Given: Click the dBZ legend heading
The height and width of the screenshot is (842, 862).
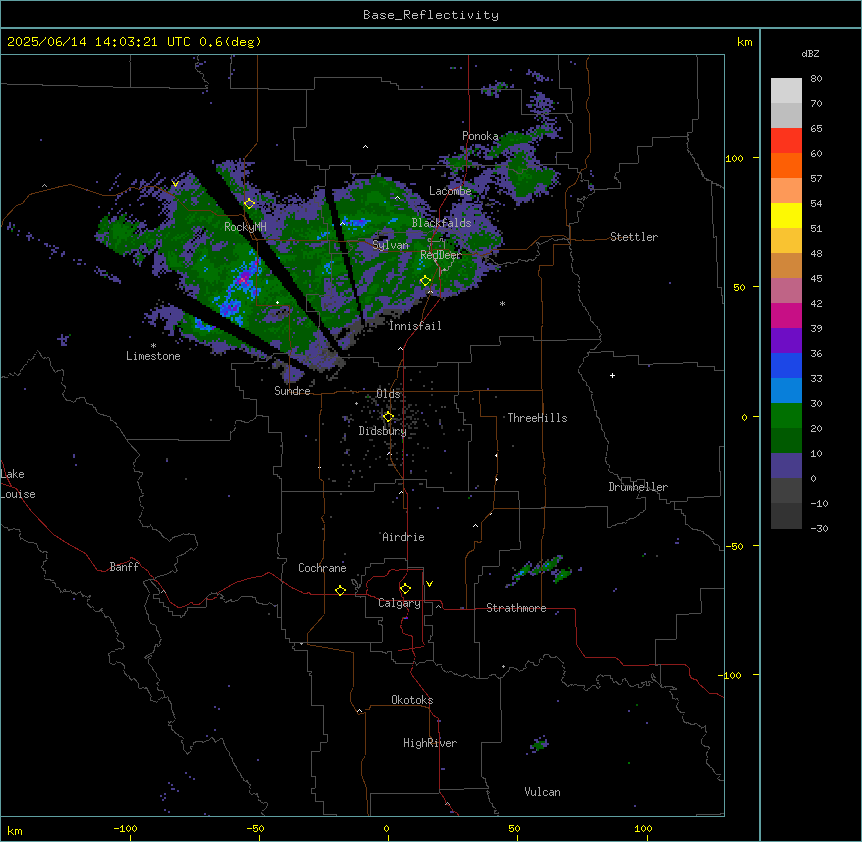Looking at the screenshot, I should coord(810,54).
